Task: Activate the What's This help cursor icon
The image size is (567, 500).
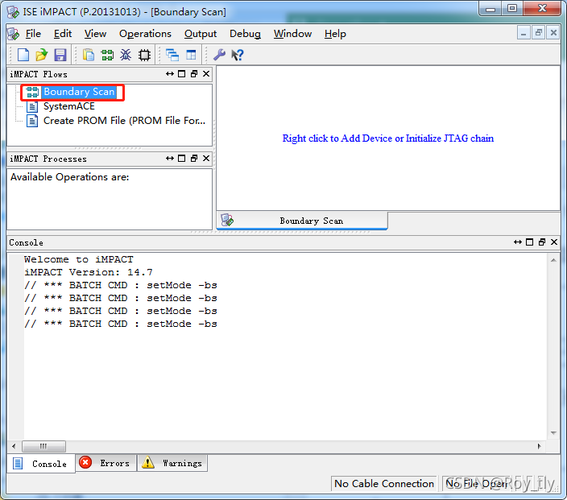Action: coord(238,55)
